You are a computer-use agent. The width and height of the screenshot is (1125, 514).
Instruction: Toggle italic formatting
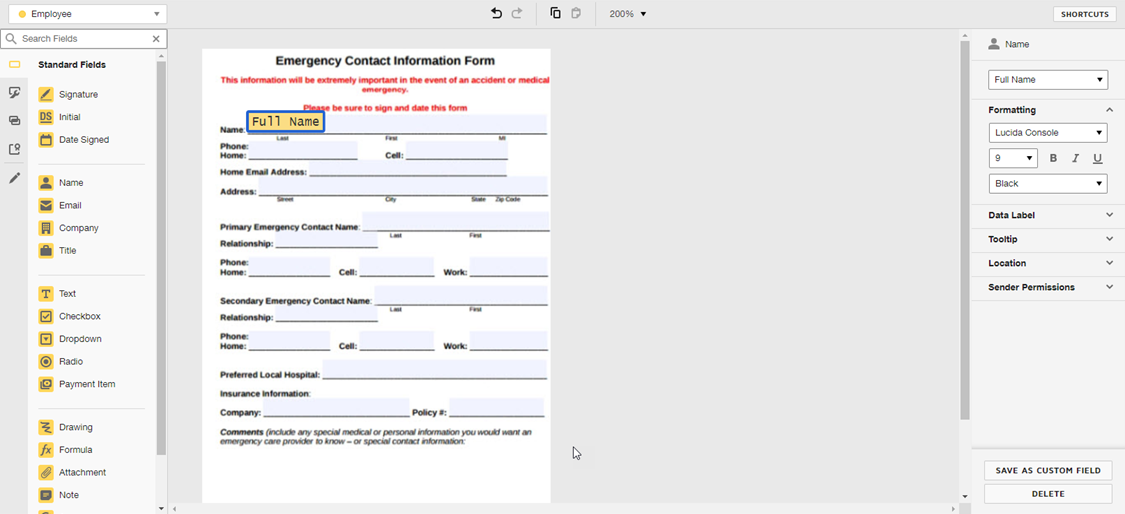click(x=1075, y=158)
